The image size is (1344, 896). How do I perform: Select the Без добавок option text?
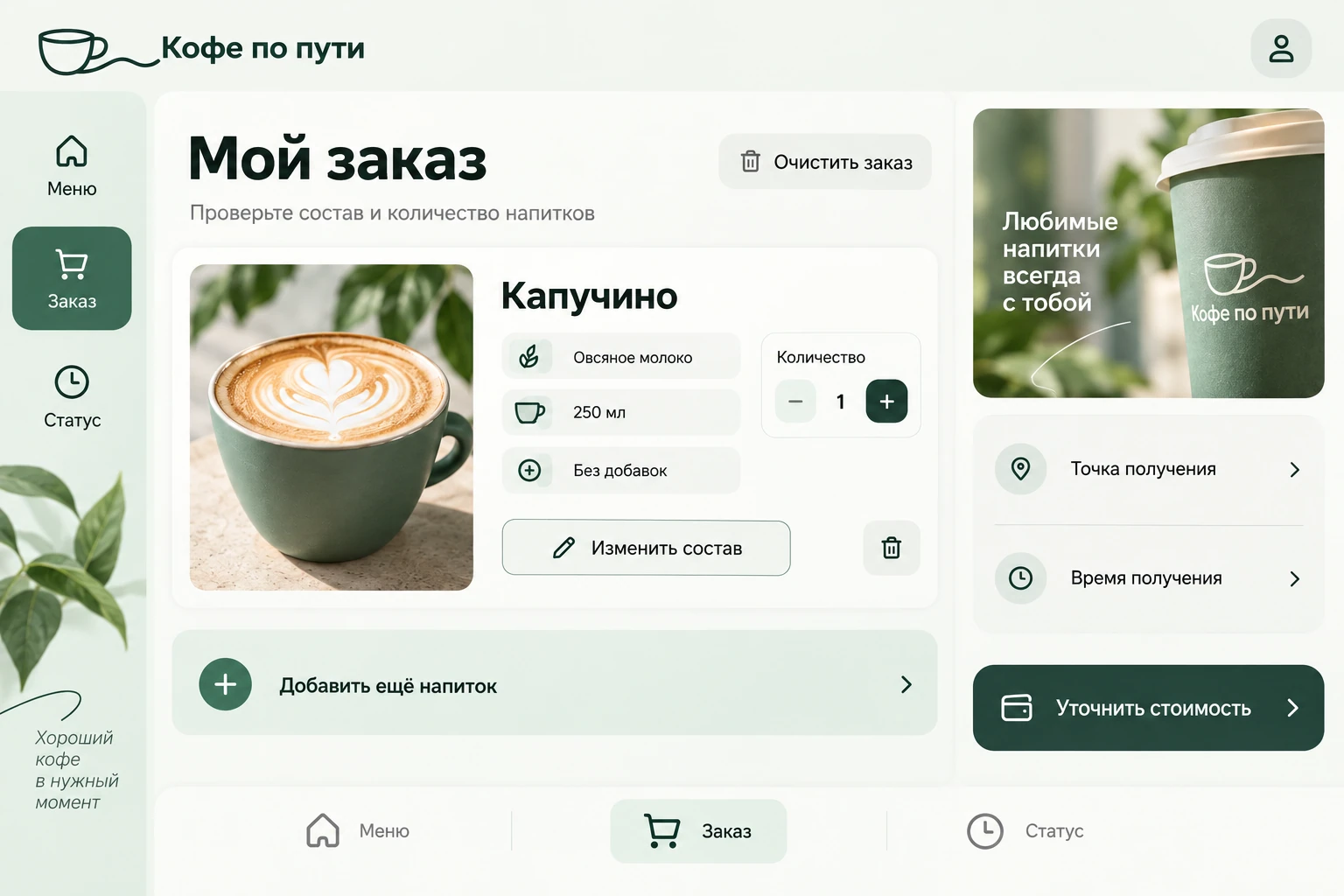620,471
